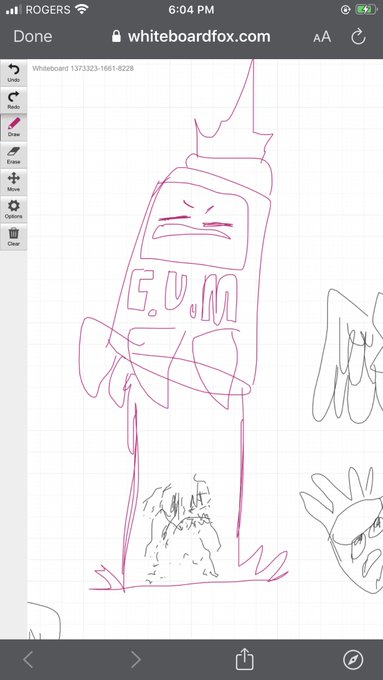Viewport: 383px width, 680px height.
Task: Click the Redo tool
Action: point(13,100)
